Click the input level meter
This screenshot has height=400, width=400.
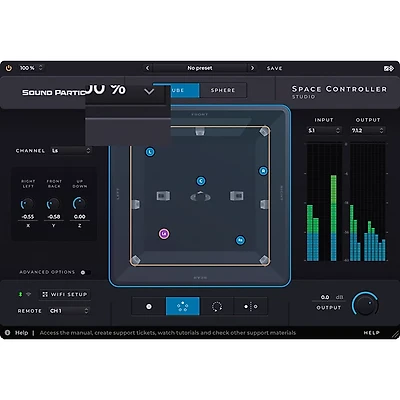tap(323, 202)
